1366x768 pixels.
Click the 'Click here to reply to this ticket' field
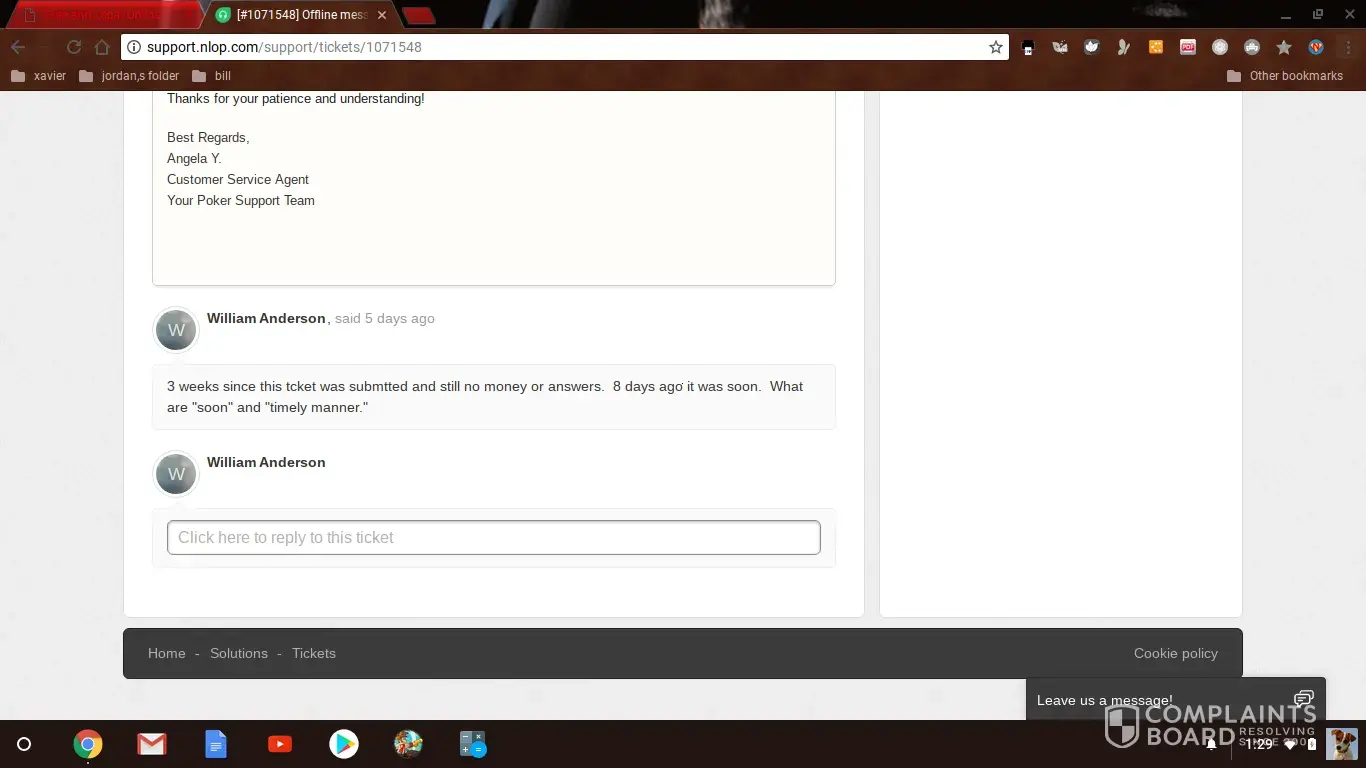point(494,537)
